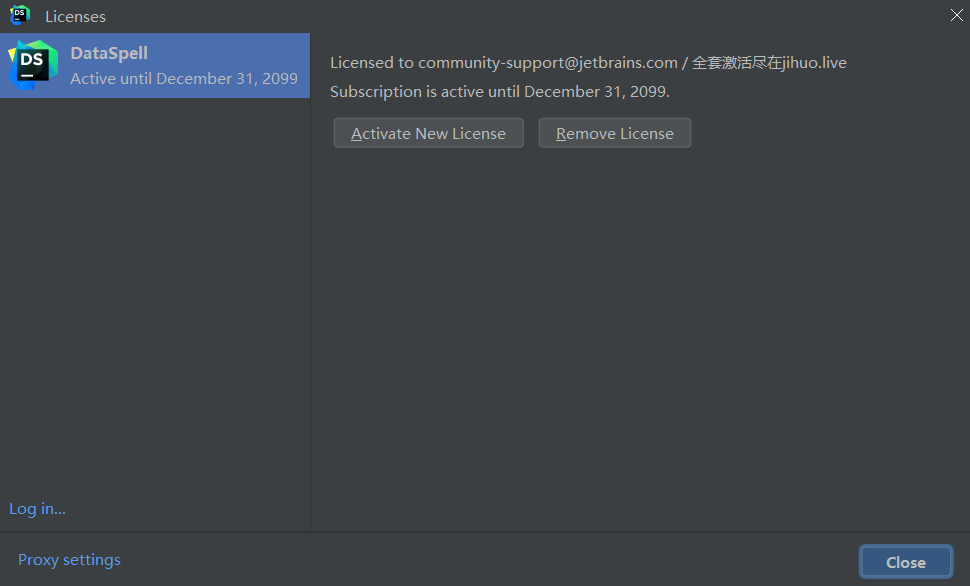Close the Licenses window with the X

coord(955,15)
